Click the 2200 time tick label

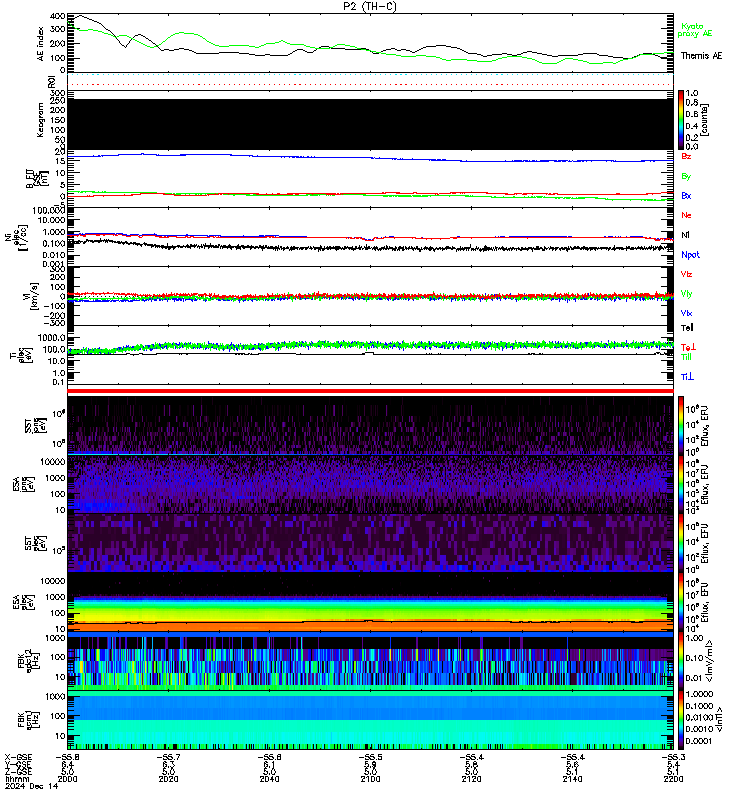tap(673, 779)
